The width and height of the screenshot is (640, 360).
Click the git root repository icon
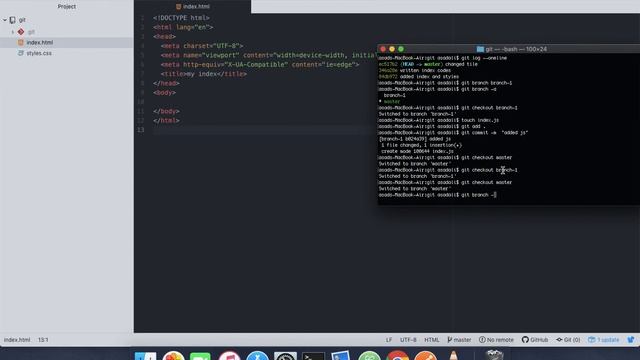(13, 20)
